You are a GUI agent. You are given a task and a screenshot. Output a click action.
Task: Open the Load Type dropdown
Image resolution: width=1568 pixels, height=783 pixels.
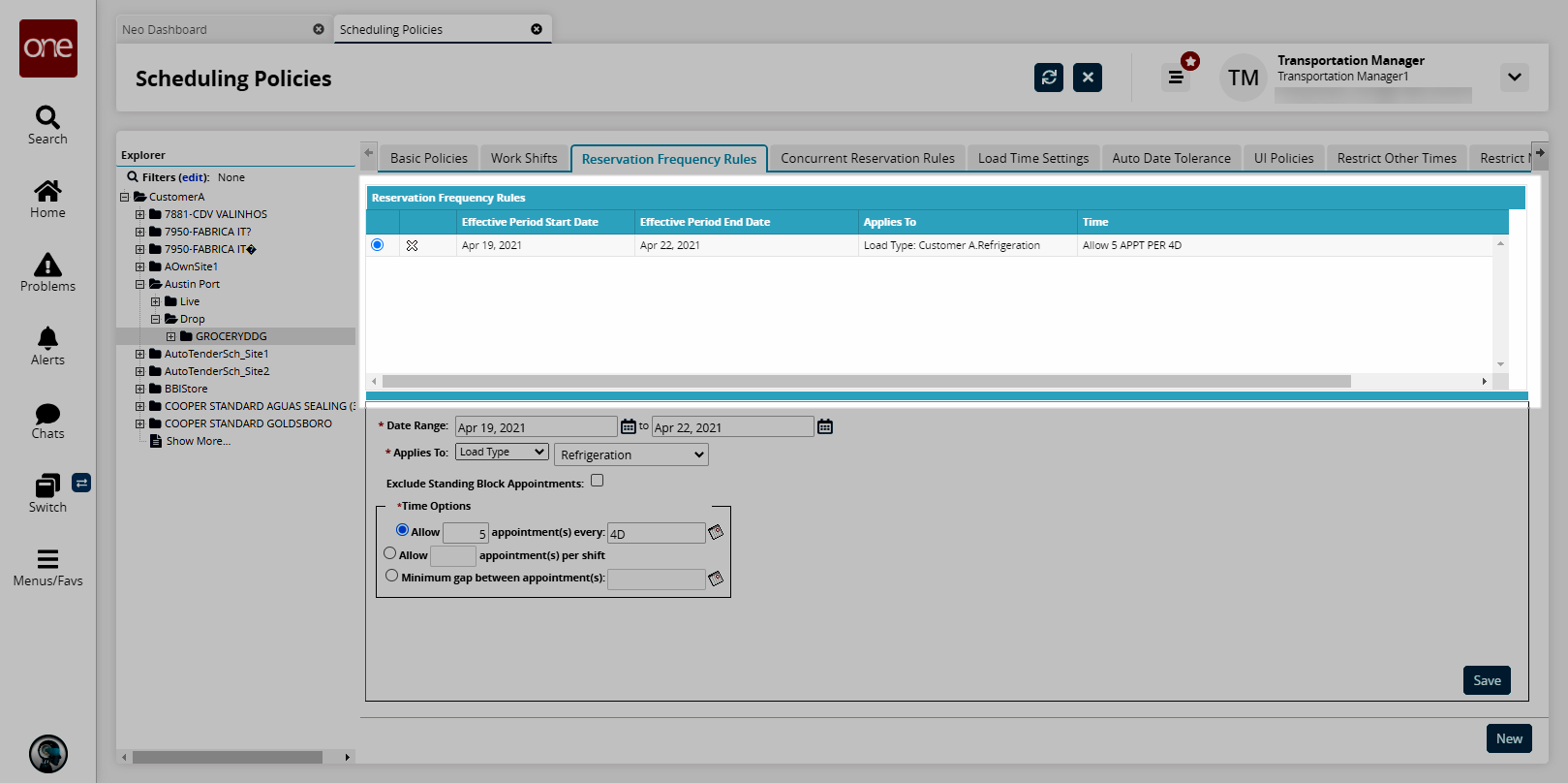coord(502,453)
